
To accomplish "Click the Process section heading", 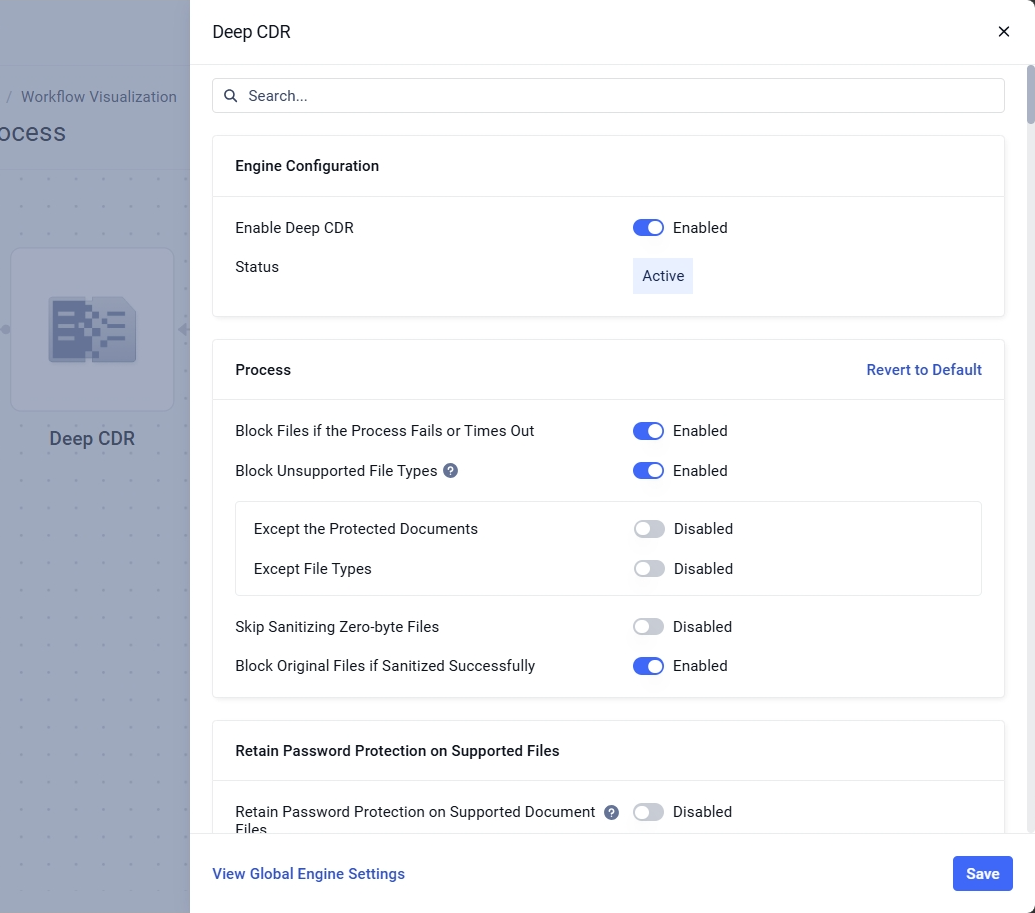I will point(263,370).
